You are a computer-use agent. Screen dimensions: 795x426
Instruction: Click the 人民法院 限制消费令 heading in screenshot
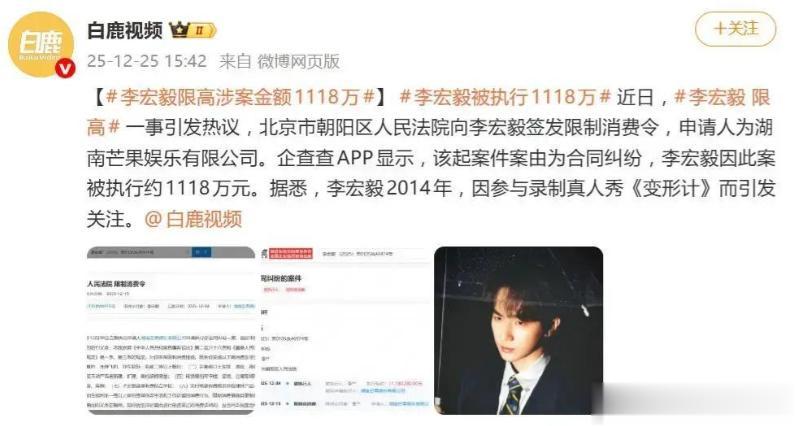[116, 283]
